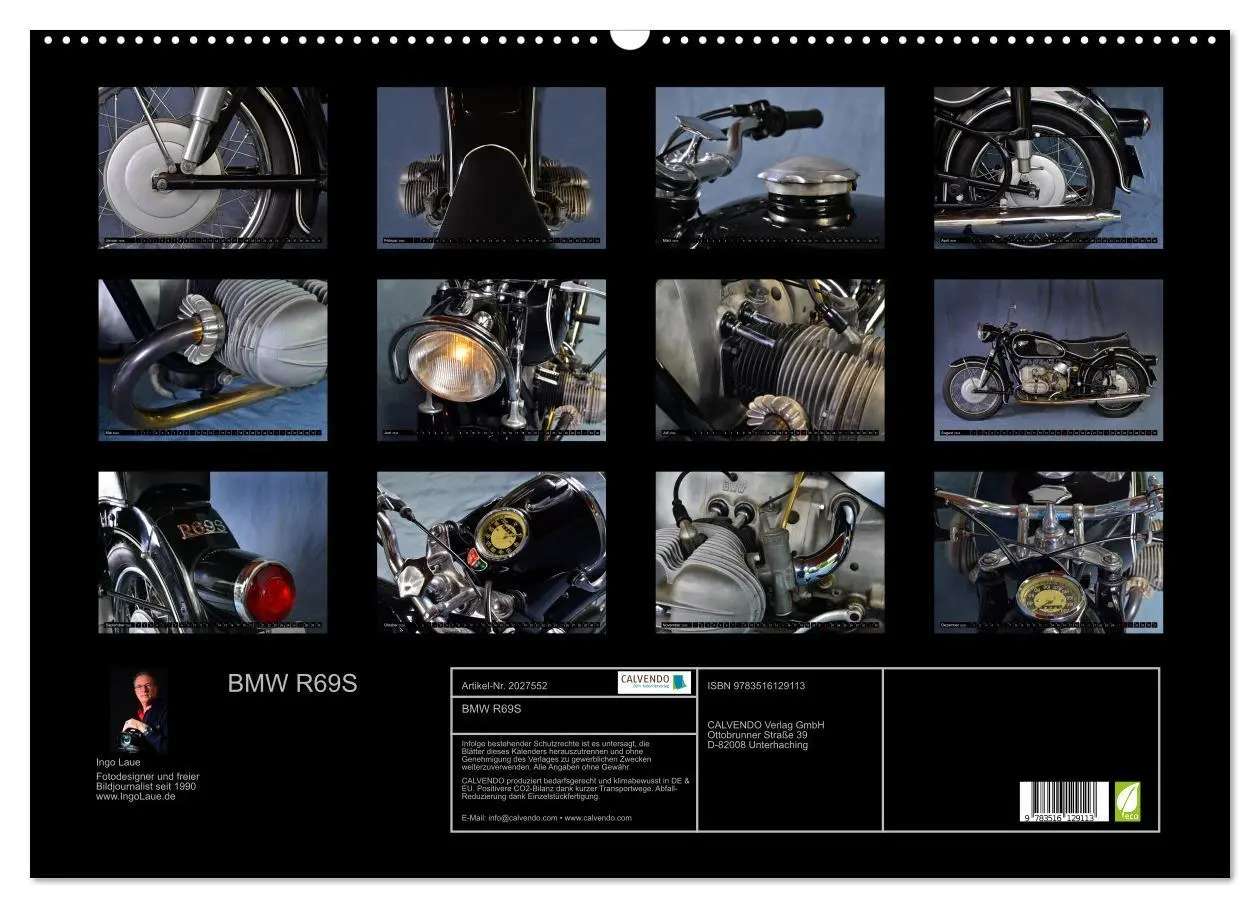Open the www.IngoLaue.de website link
Image resolution: width=1260 pixels, height=908 pixels.
point(136,796)
